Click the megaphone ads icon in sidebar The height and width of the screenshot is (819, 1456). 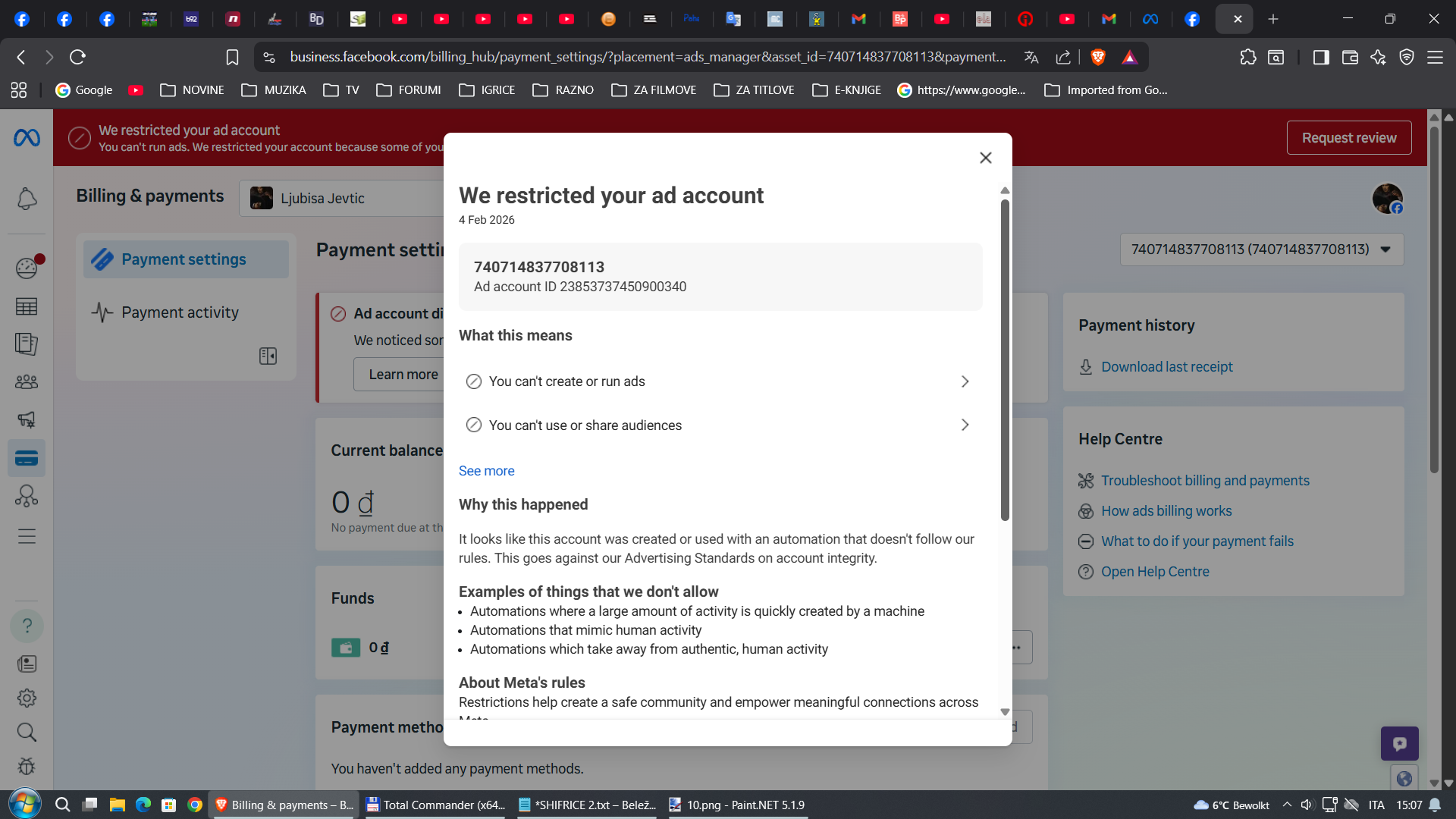tap(27, 420)
